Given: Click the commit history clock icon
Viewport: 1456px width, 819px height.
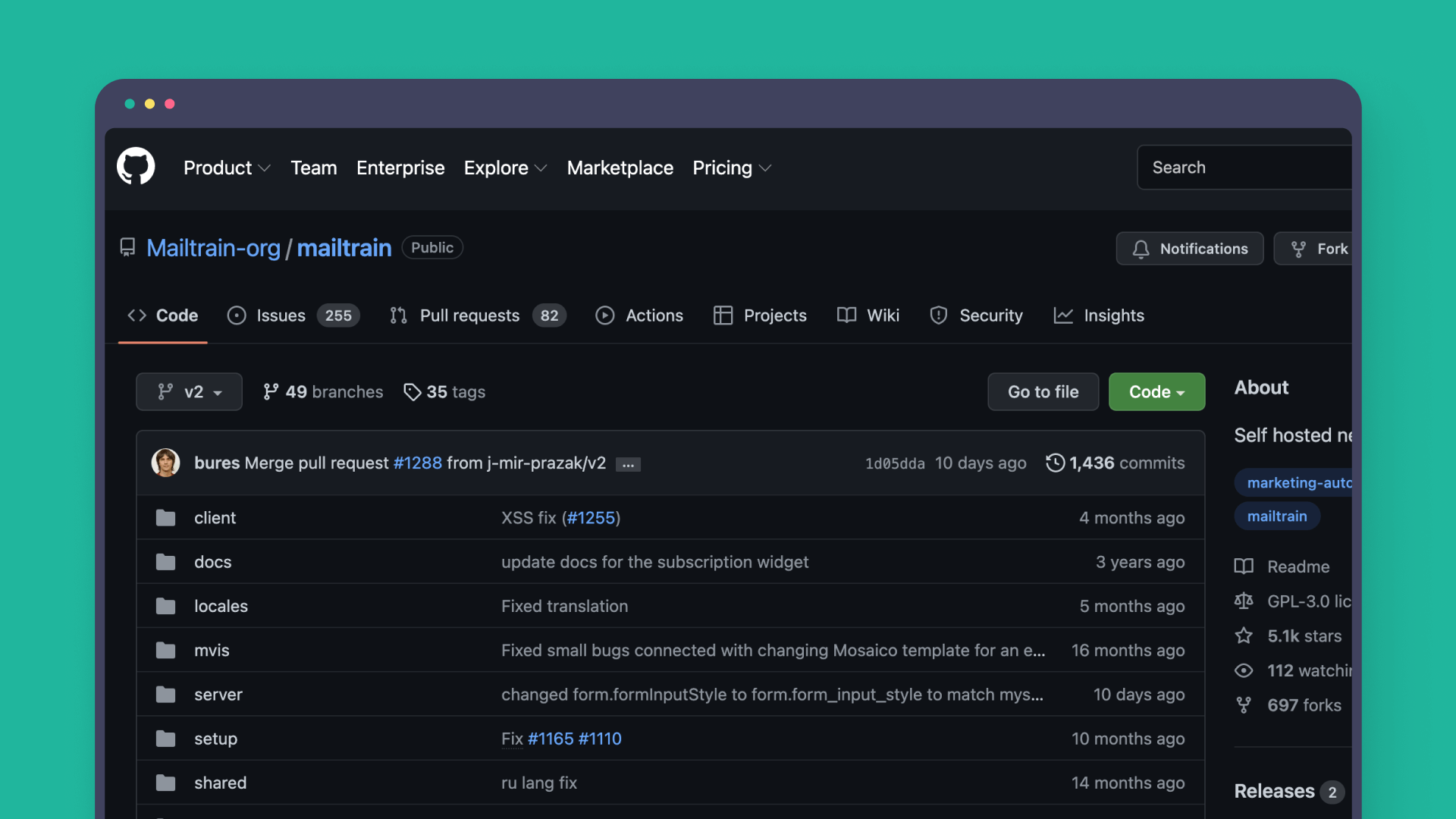Looking at the screenshot, I should click(1056, 463).
